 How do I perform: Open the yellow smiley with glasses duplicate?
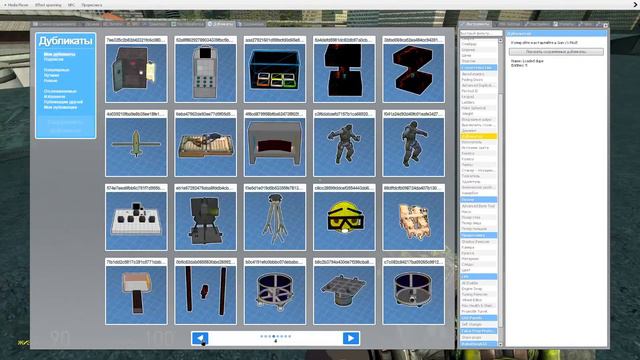344,217
